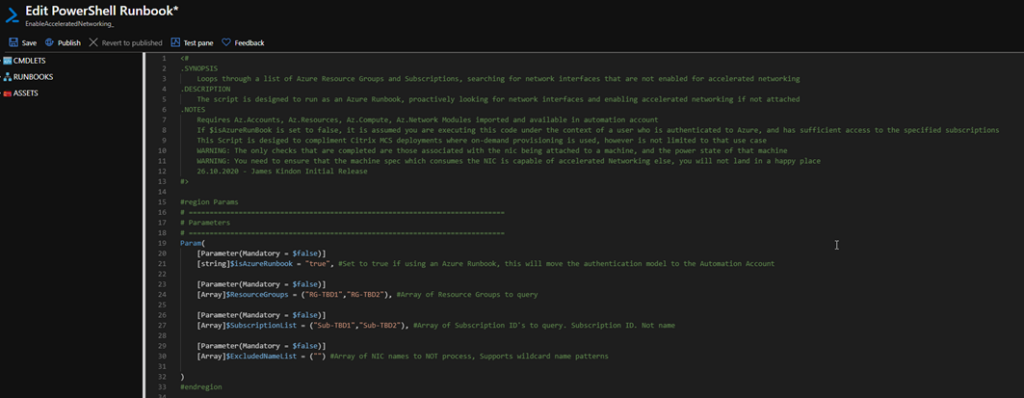
Task: Open Test pane via its icon
Action: pyautogui.click(x=175, y=42)
